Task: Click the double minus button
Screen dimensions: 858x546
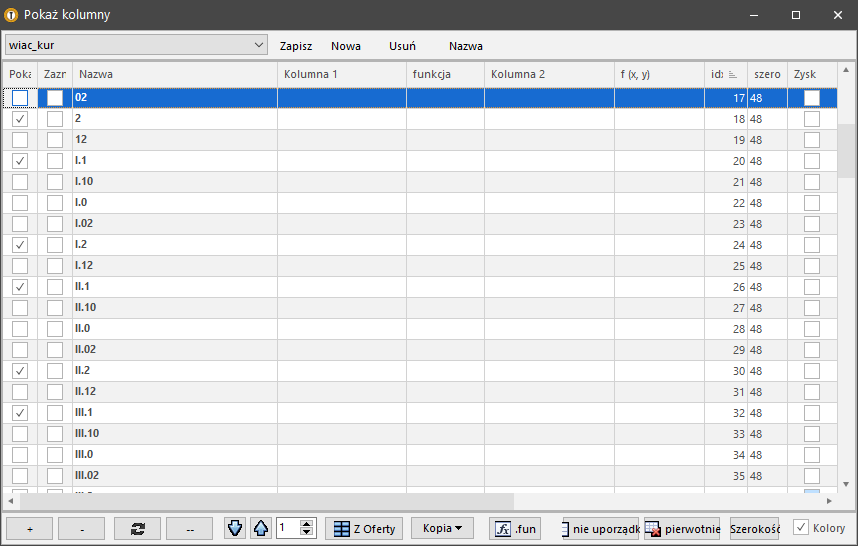Action: tap(189, 529)
